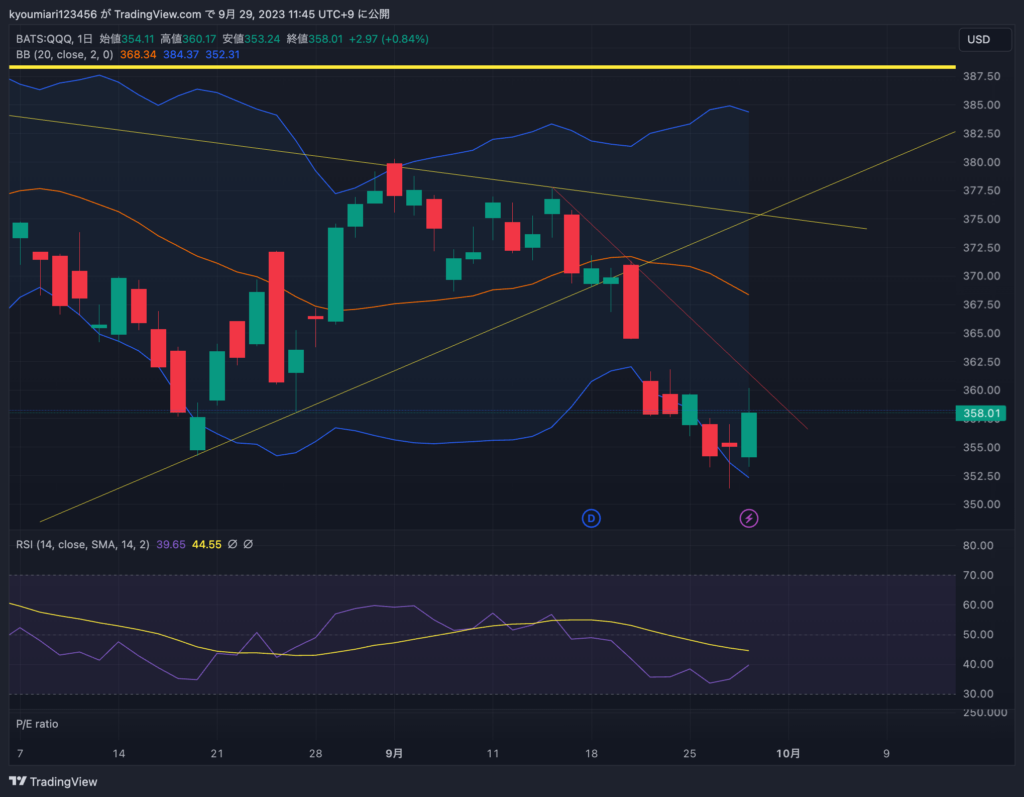The height and width of the screenshot is (797, 1024).
Task: Click the 28 date on time axis
Action: click(315, 753)
